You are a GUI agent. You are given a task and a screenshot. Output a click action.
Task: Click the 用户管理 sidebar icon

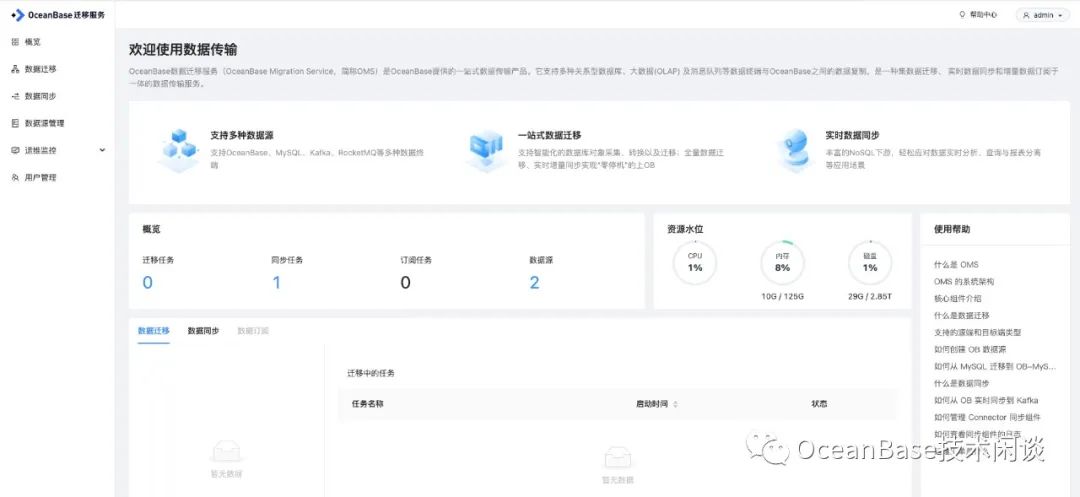click(15, 178)
